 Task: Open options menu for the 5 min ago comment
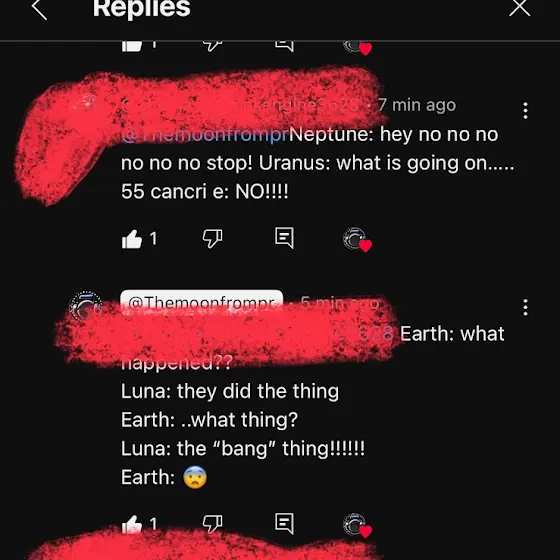[525, 307]
